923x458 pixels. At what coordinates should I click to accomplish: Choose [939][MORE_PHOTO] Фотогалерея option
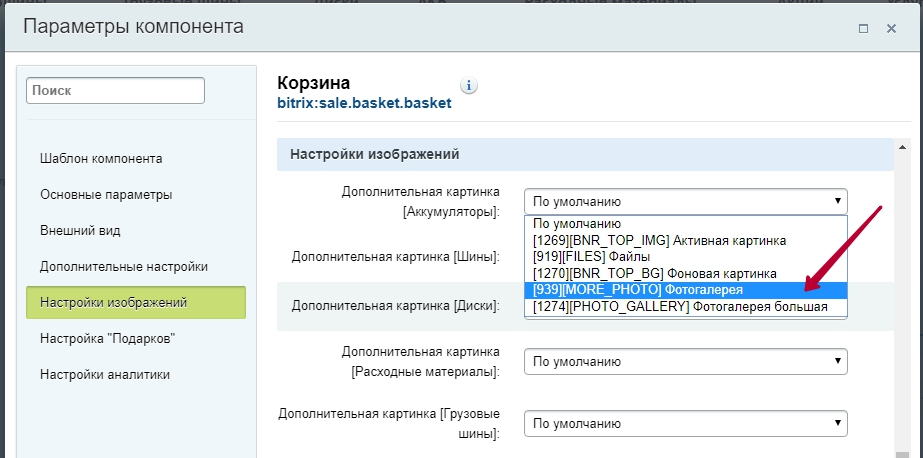pos(686,290)
